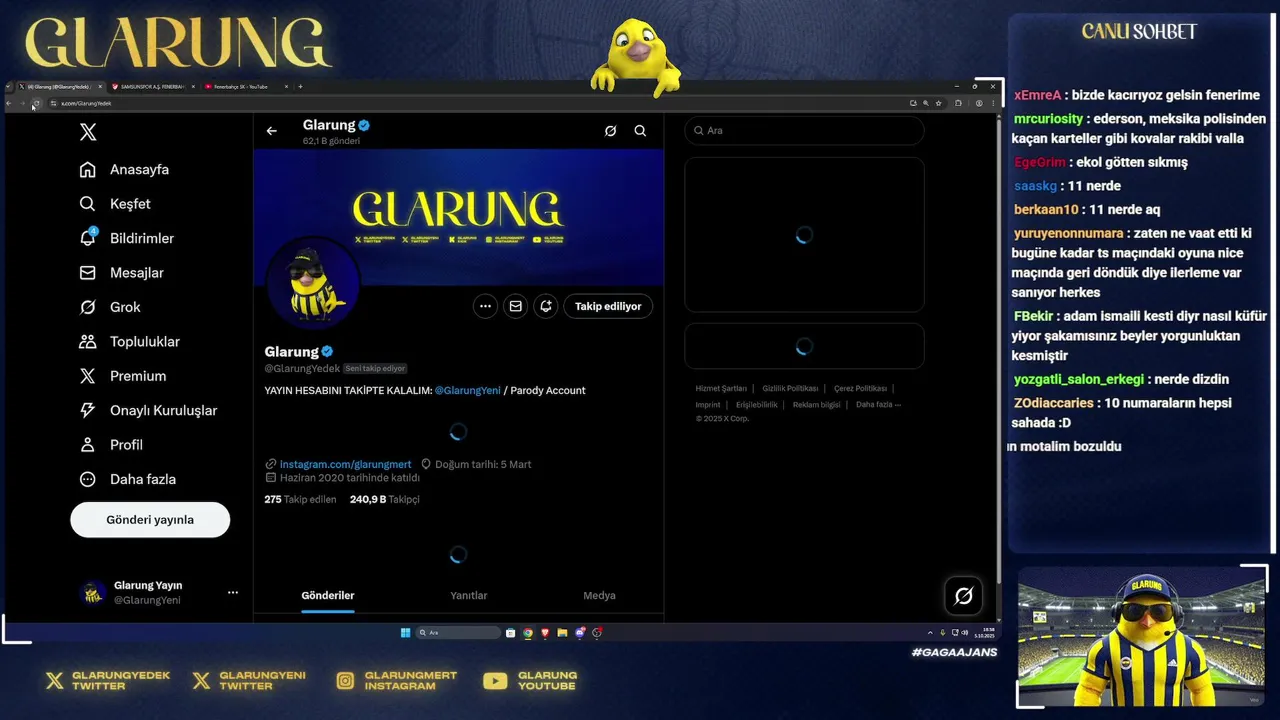Open Discord from the taskbar
This screenshot has height=720, width=1280.
point(580,633)
